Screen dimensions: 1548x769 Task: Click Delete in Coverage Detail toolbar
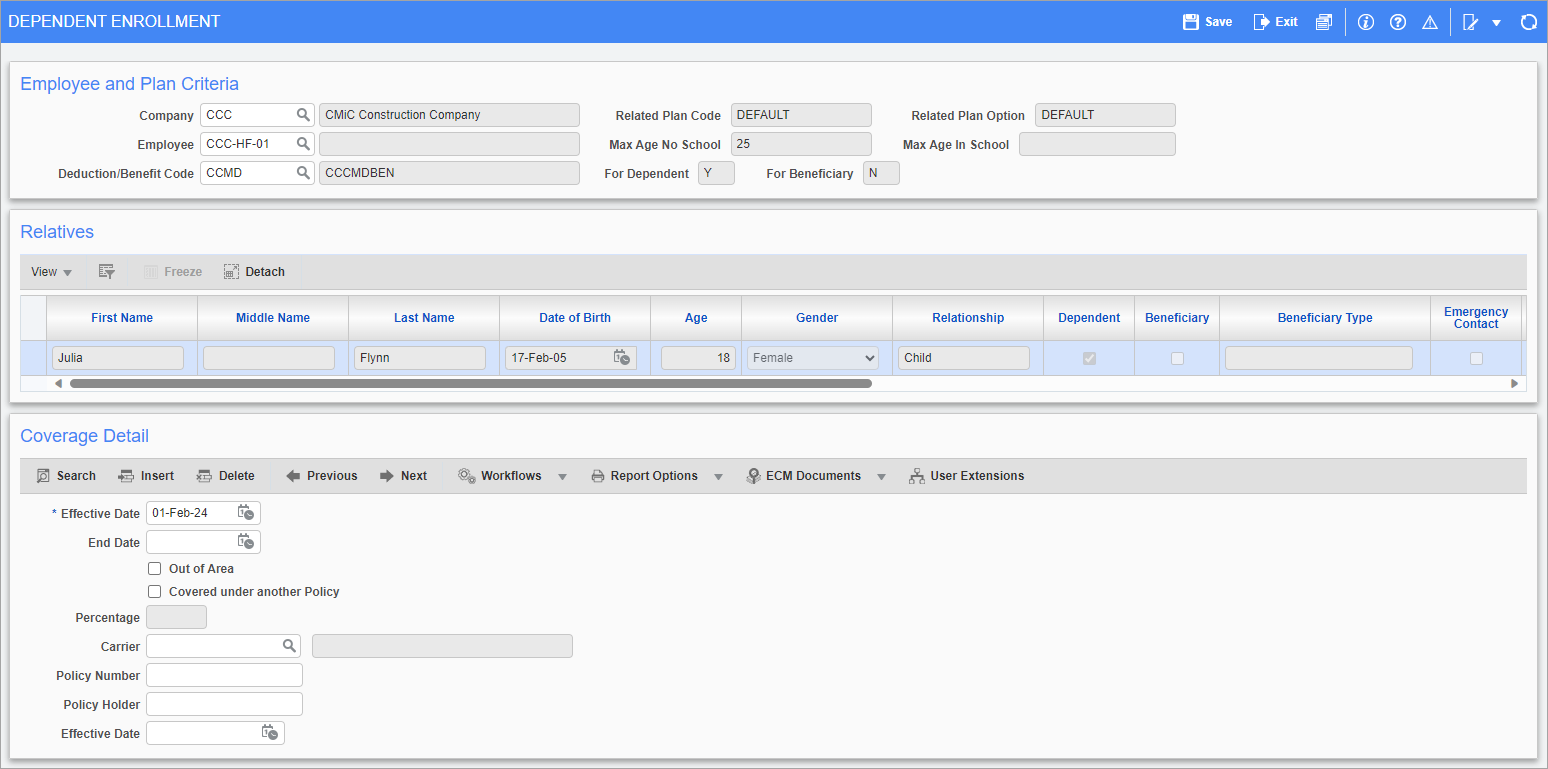tap(226, 476)
